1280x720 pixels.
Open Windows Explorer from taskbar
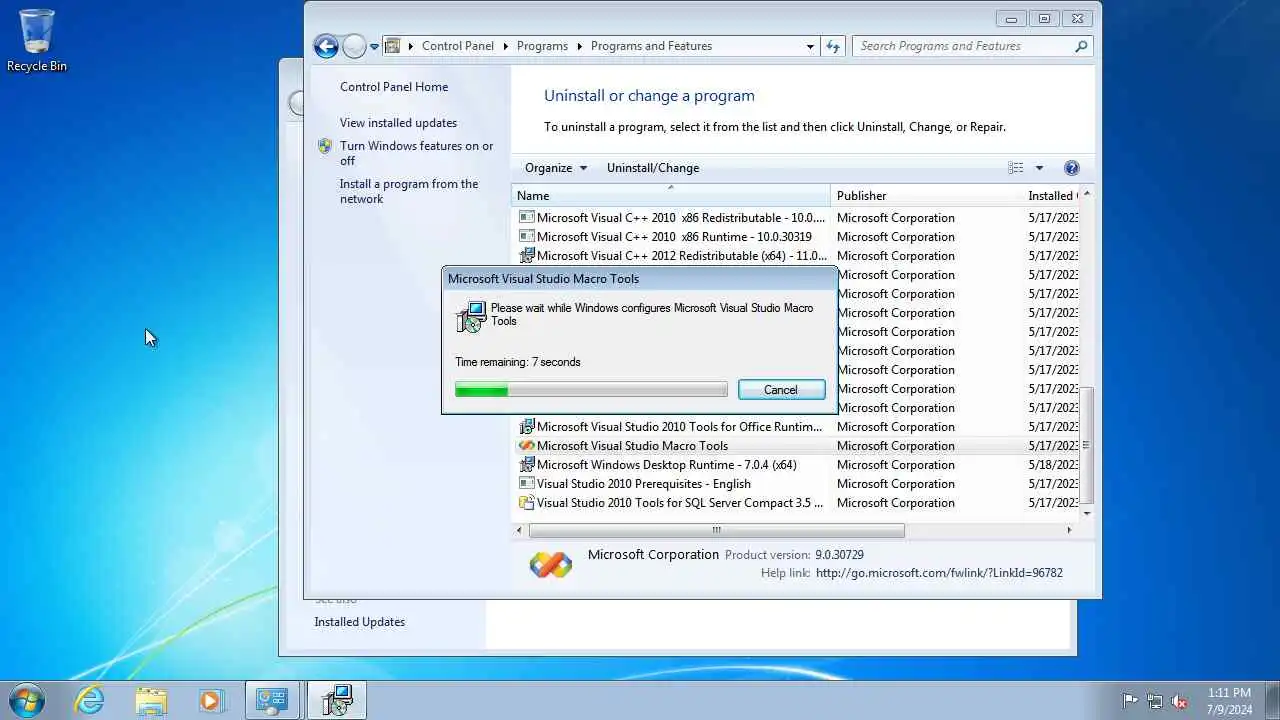point(151,700)
